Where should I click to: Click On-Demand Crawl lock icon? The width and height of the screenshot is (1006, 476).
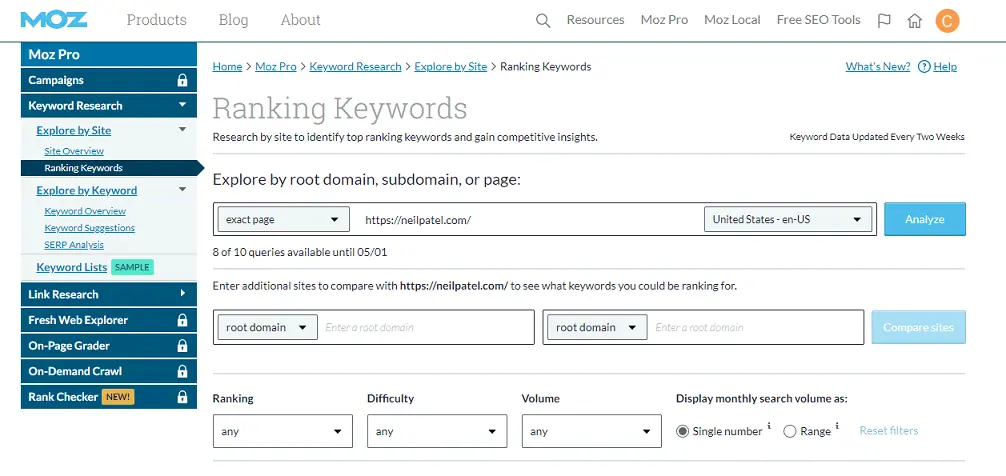pyautogui.click(x=182, y=371)
